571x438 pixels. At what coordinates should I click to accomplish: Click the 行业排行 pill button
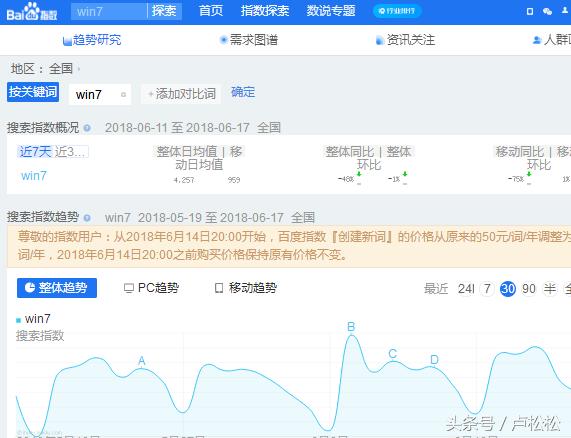click(x=397, y=11)
